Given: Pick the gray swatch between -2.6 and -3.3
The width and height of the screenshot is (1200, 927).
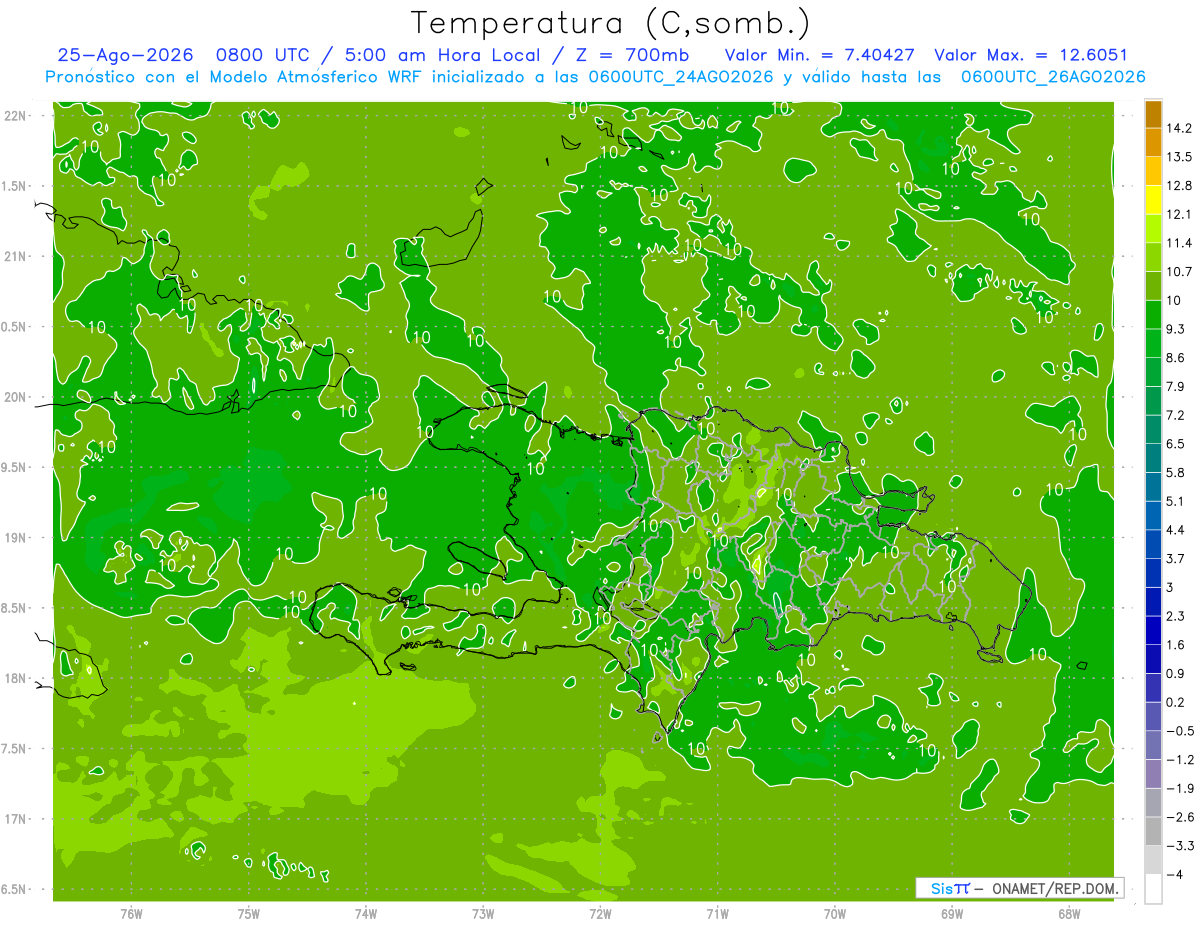Looking at the screenshot, I should [1153, 831].
